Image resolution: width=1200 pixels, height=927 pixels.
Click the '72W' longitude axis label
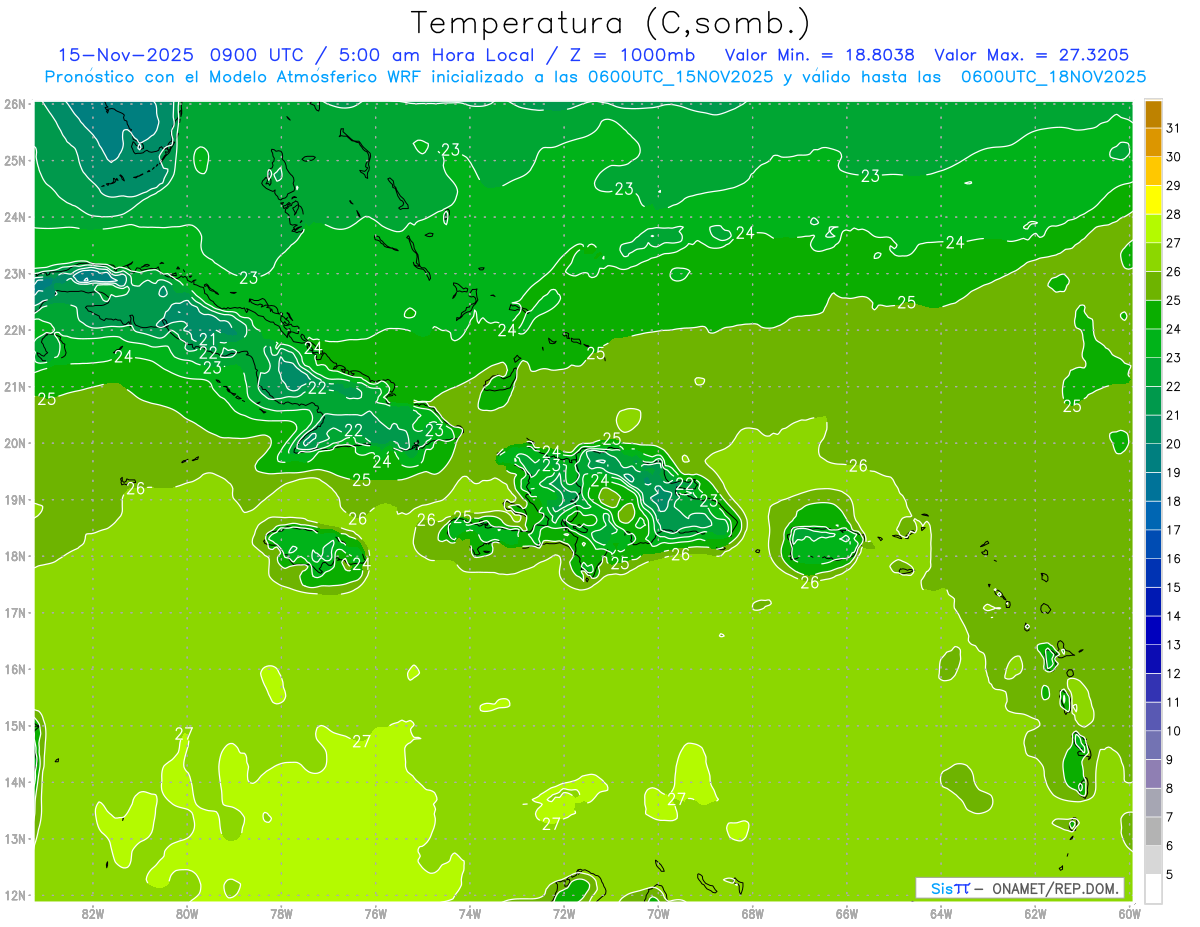tap(564, 913)
